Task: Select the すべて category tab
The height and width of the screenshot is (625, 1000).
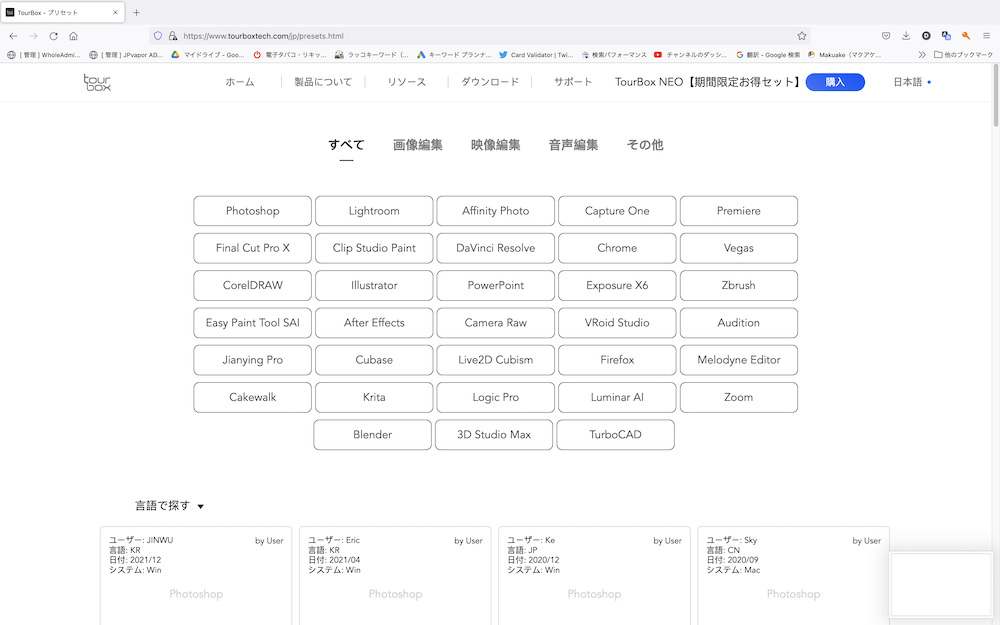Action: 346,145
